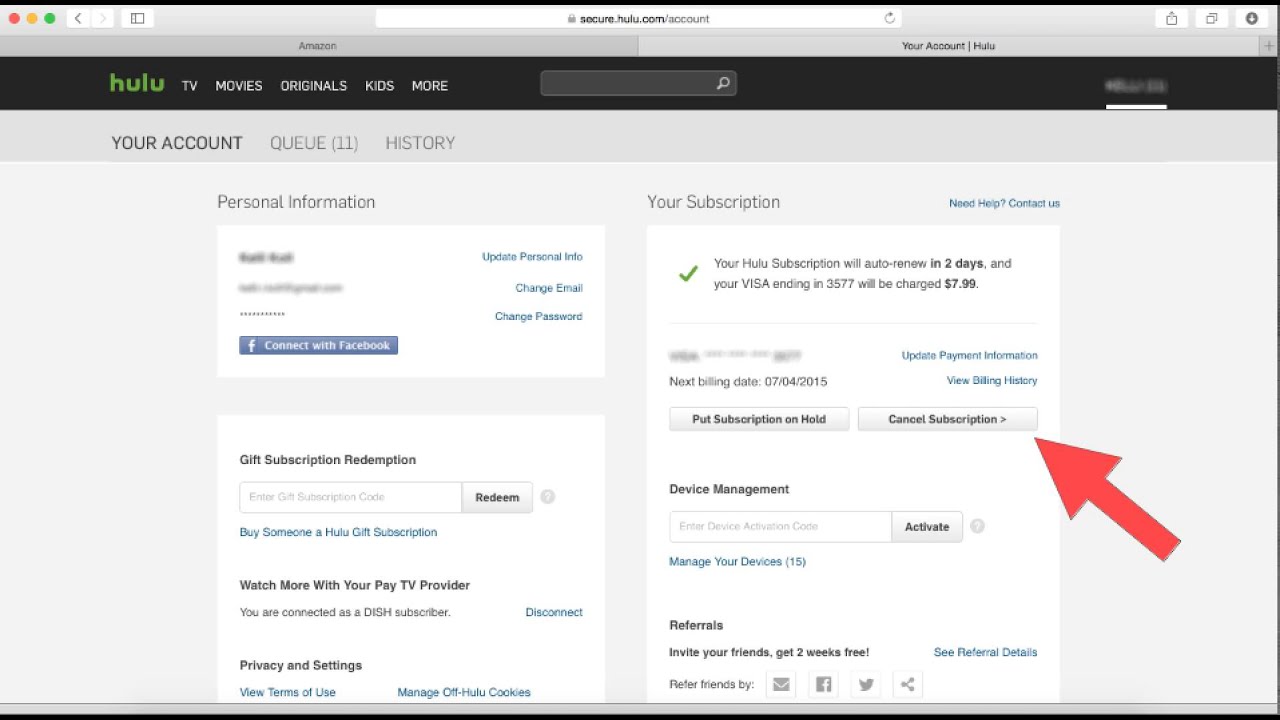Click Cancel Subscription button
Image resolution: width=1280 pixels, height=720 pixels.
point(948,419)
